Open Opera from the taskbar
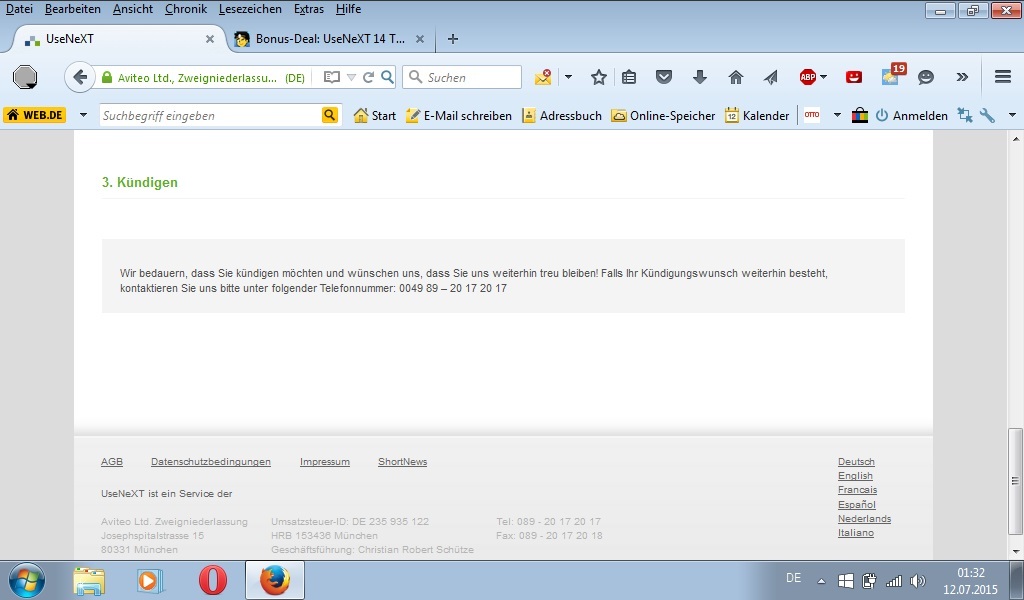Viewport: 1024px width, 600px height. [x=212, y=580]
